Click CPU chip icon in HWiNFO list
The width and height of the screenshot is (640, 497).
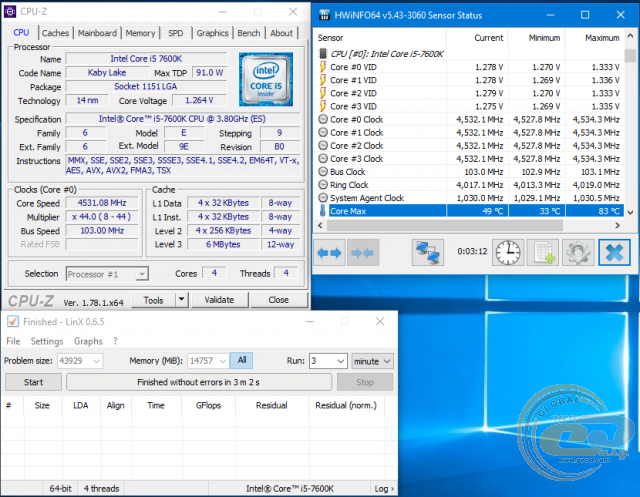click(322, 53)
